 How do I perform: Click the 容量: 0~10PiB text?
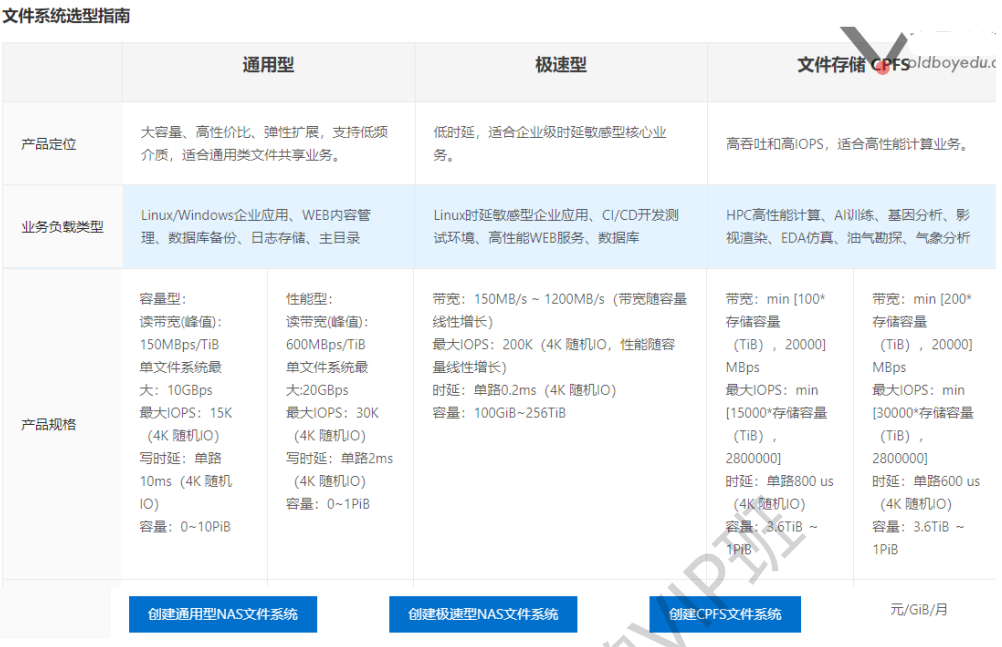tap(185, 527)
